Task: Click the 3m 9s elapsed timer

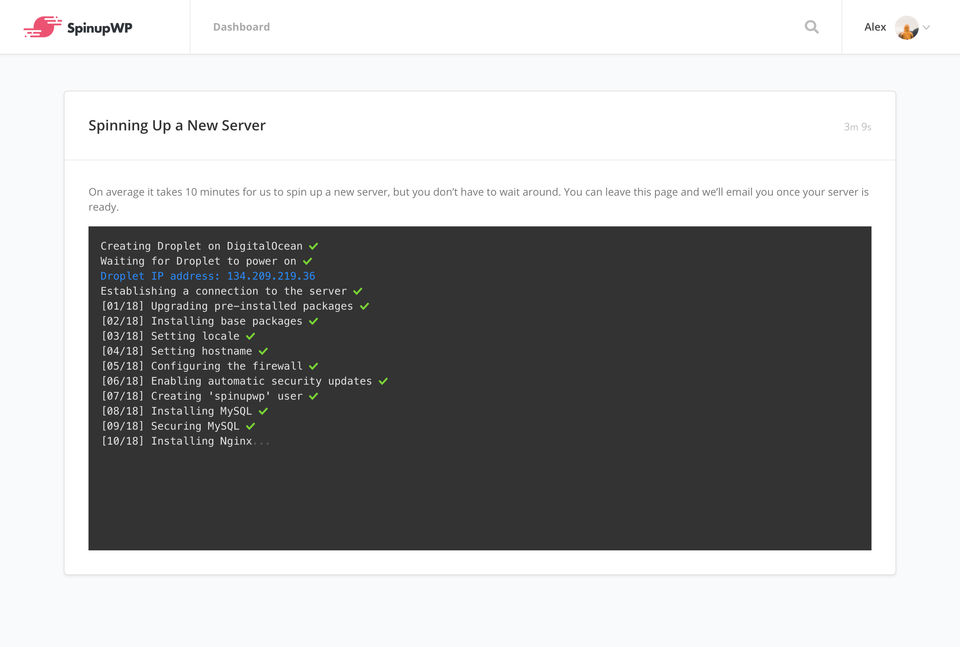Action: [857, 127]
